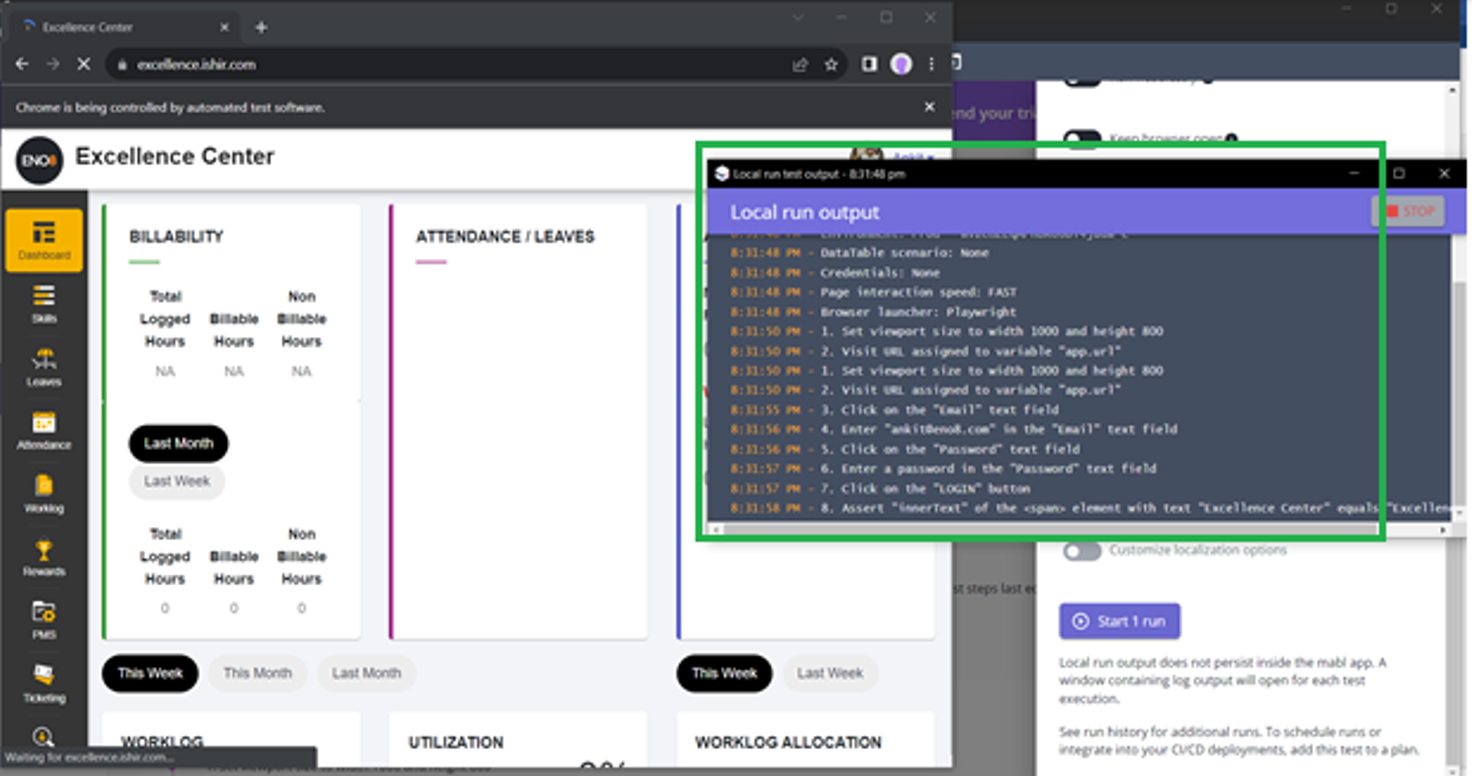The image size is (1472, 776).
Task: Select Last Month under Billability
Action: coord(178,443)
